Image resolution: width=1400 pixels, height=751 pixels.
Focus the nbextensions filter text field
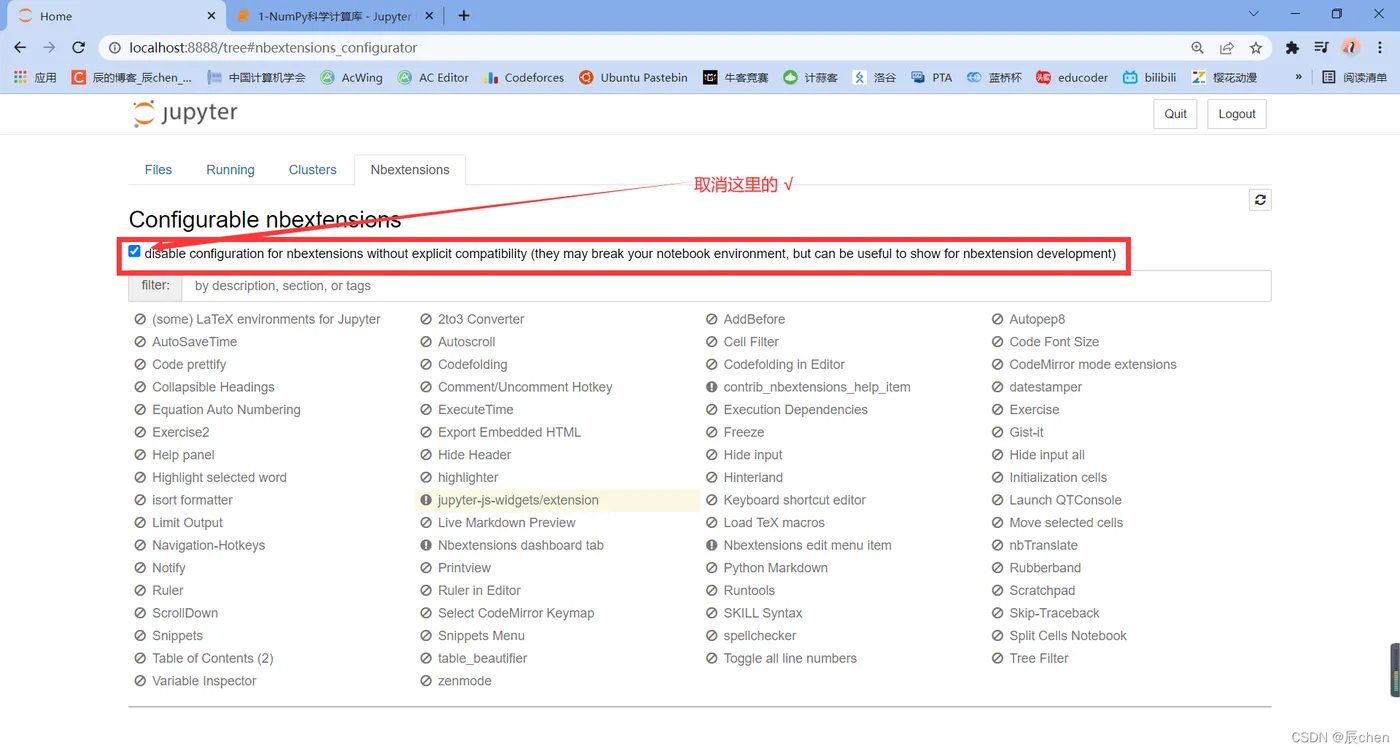tap(726, 286)
